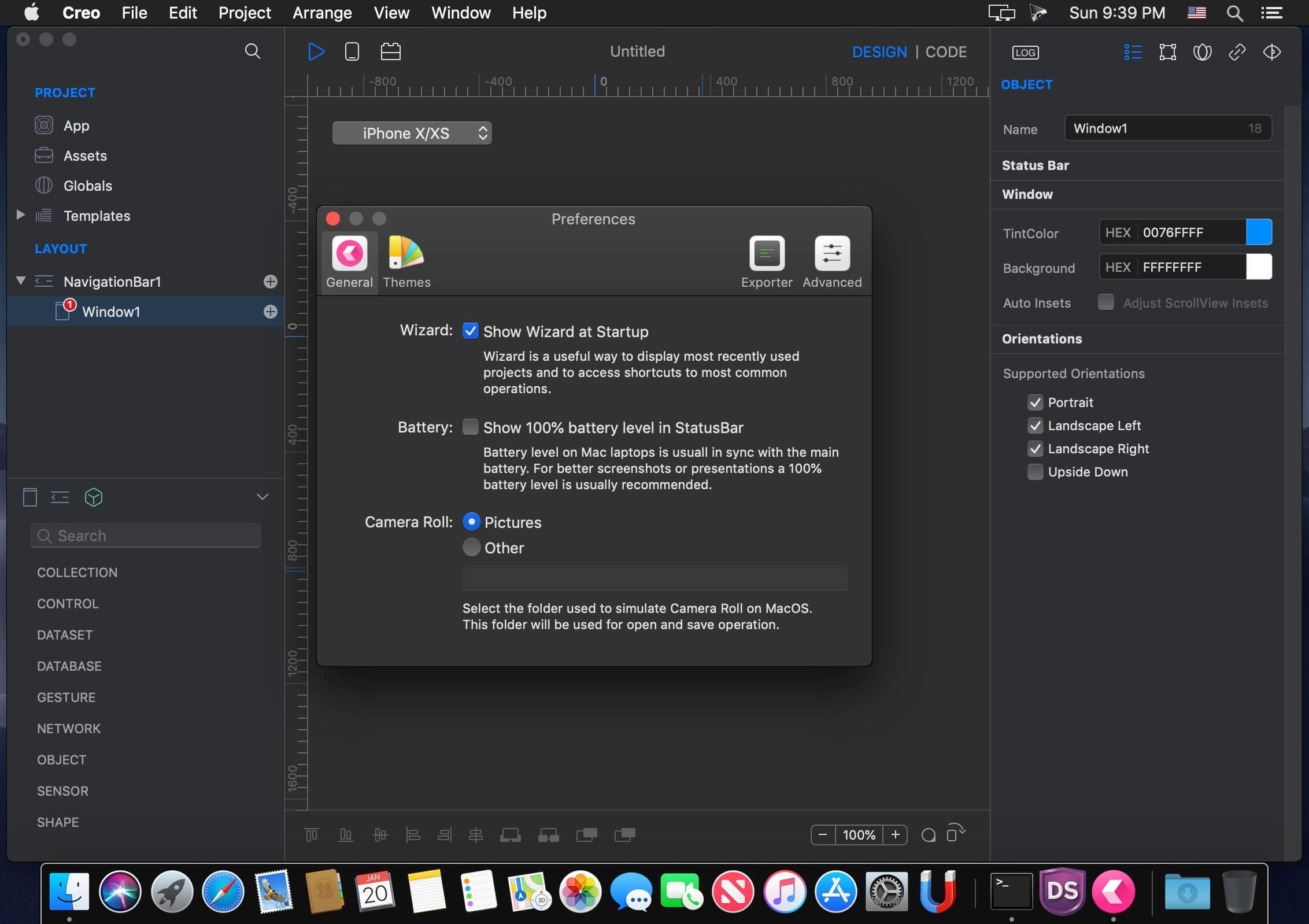Collapse objects library with chevron
This screenshot has width=1309, height=924.
click(x=262, y=497)
